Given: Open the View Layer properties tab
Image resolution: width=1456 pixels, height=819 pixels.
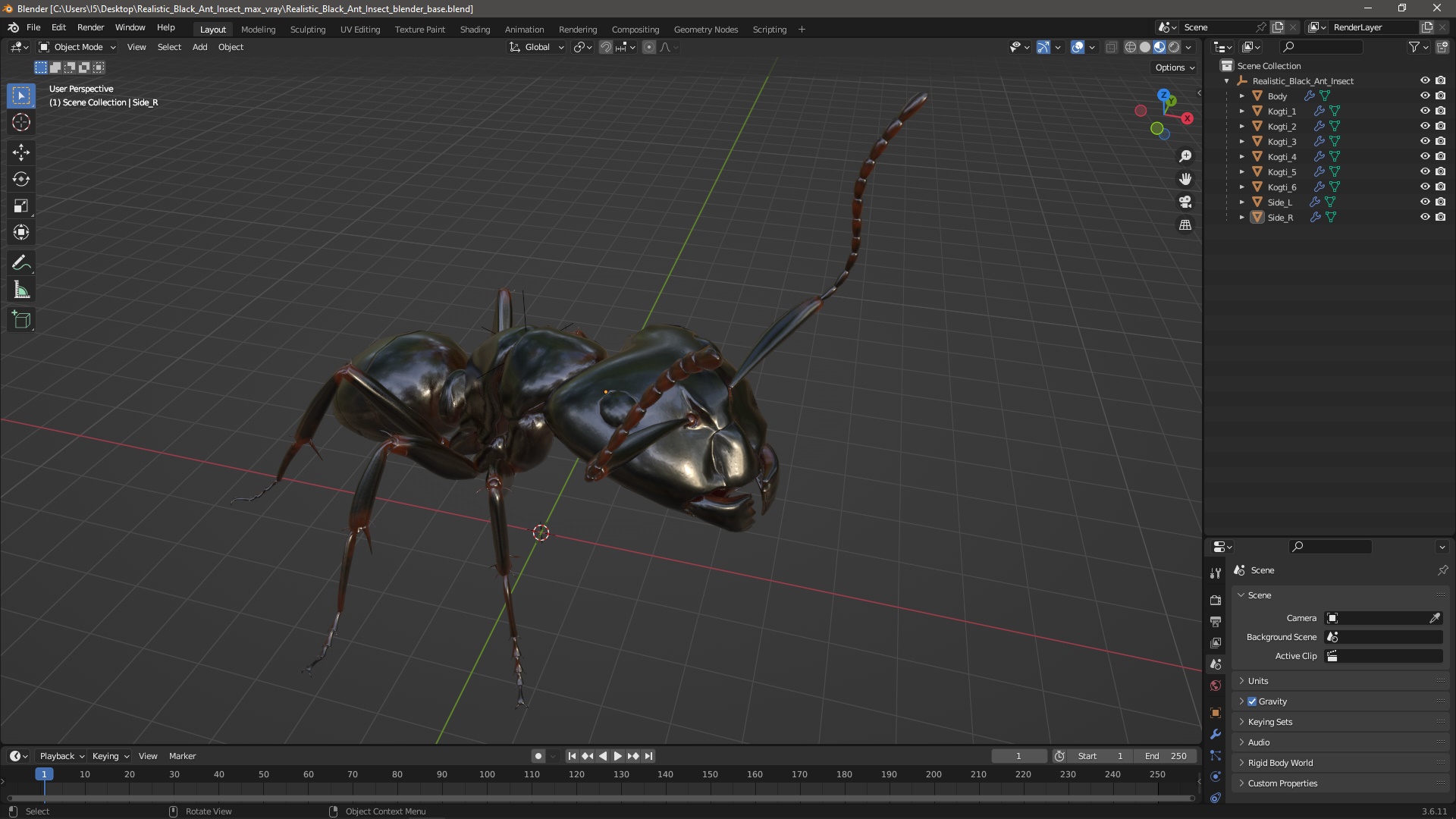Looking at the screenshot, I should (1216, 642).
